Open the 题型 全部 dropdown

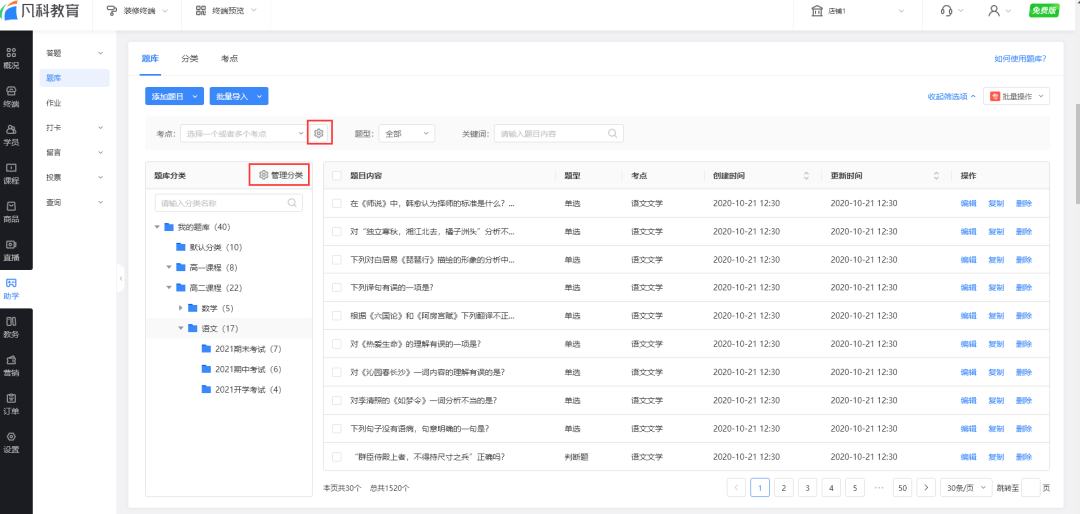pos(406,134)
